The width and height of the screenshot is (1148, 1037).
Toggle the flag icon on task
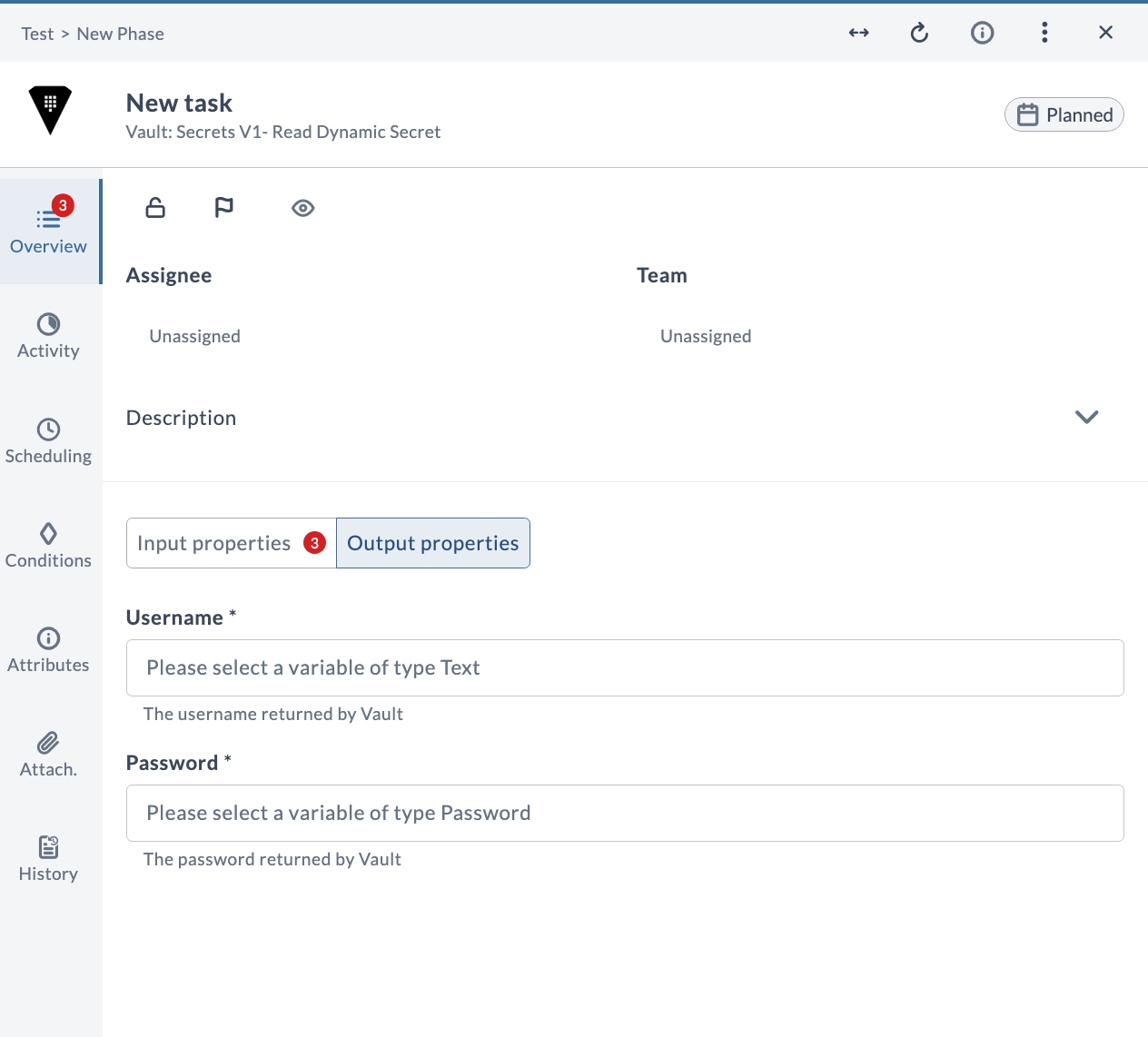(223, 208)
